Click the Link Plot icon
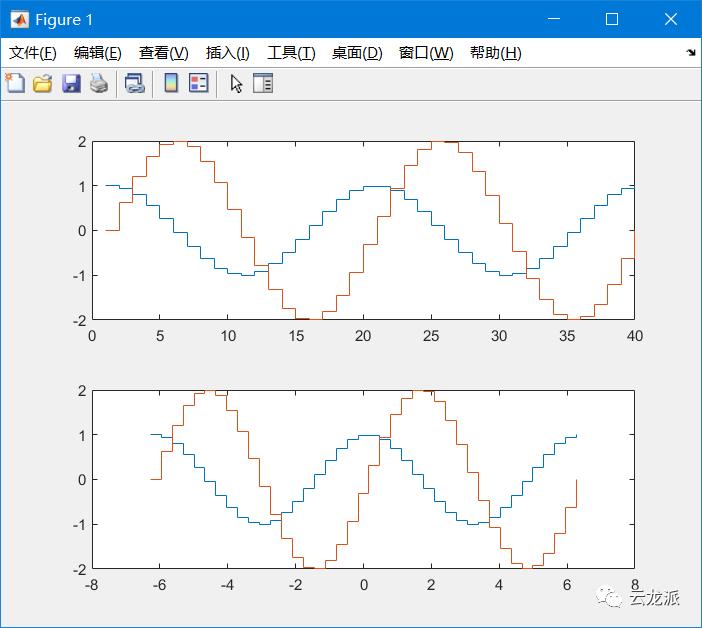 (x=134, y=84)
